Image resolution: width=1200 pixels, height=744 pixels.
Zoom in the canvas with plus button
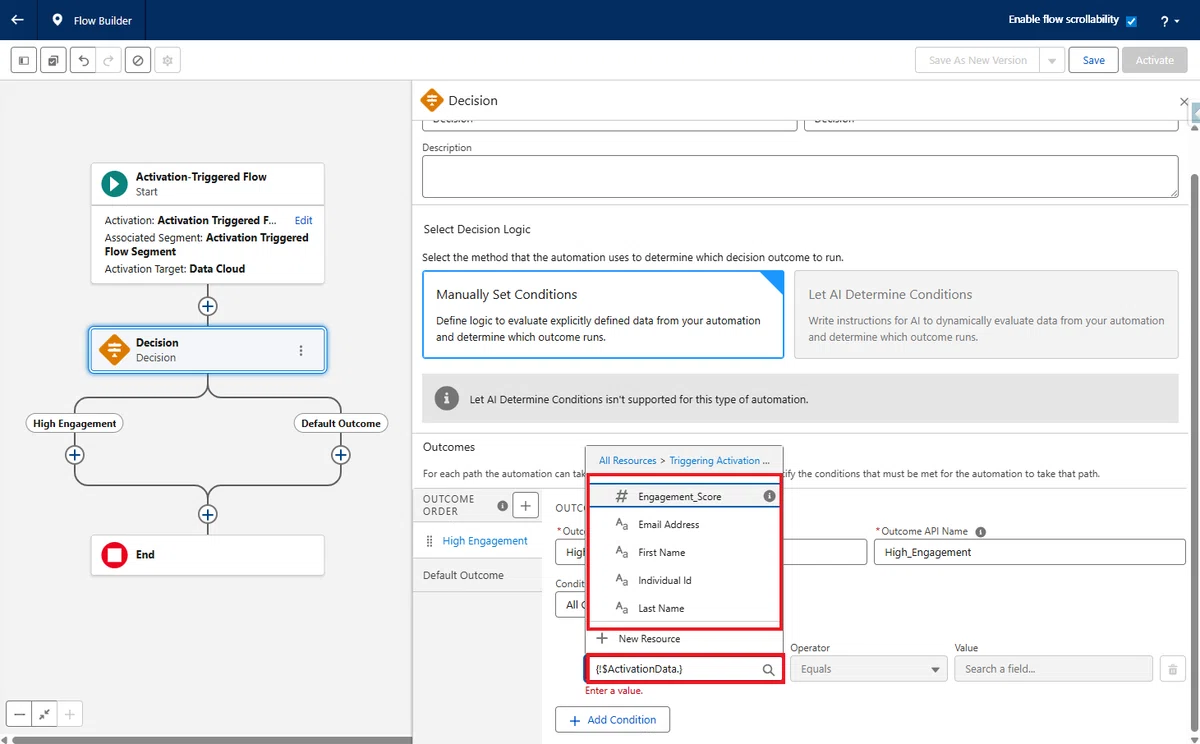pyautogui.click(x=69, y=714)
